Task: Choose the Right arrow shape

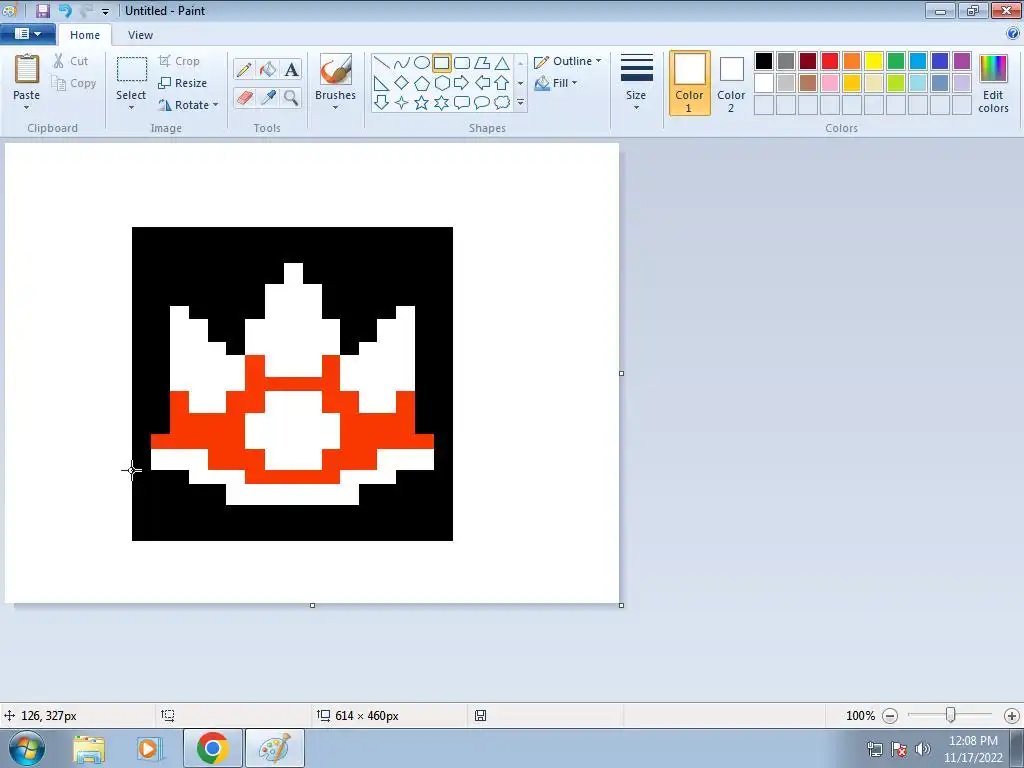Action: tap(462, 83)
